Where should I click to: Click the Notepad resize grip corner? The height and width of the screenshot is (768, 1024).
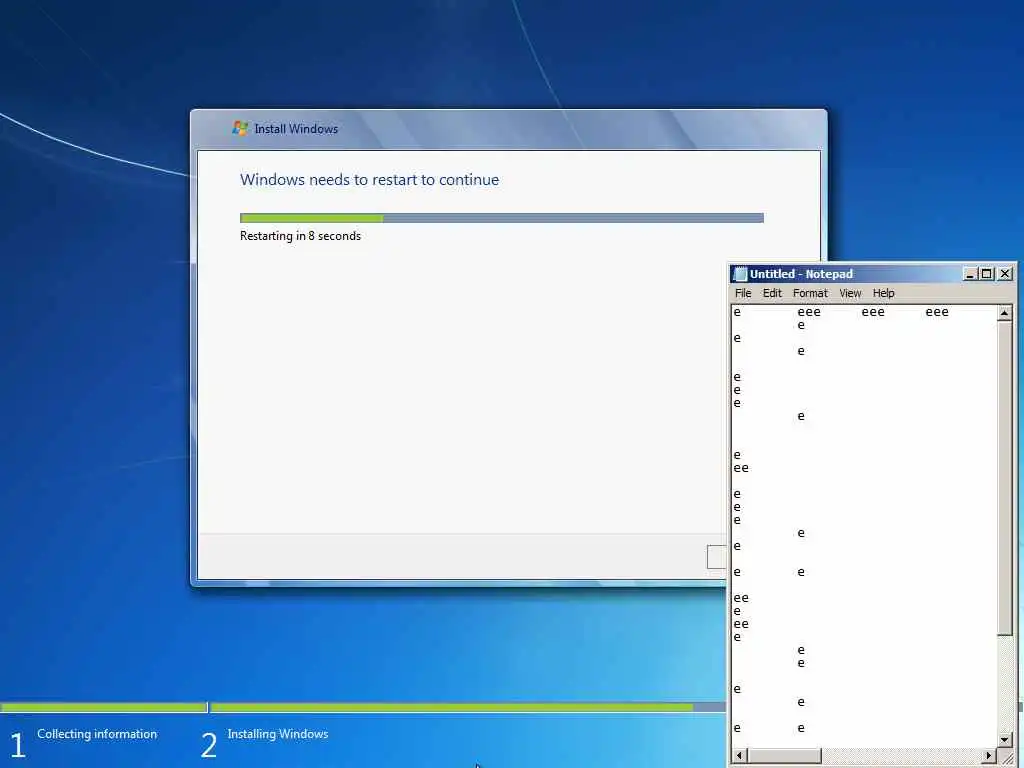coord(1006,756)
